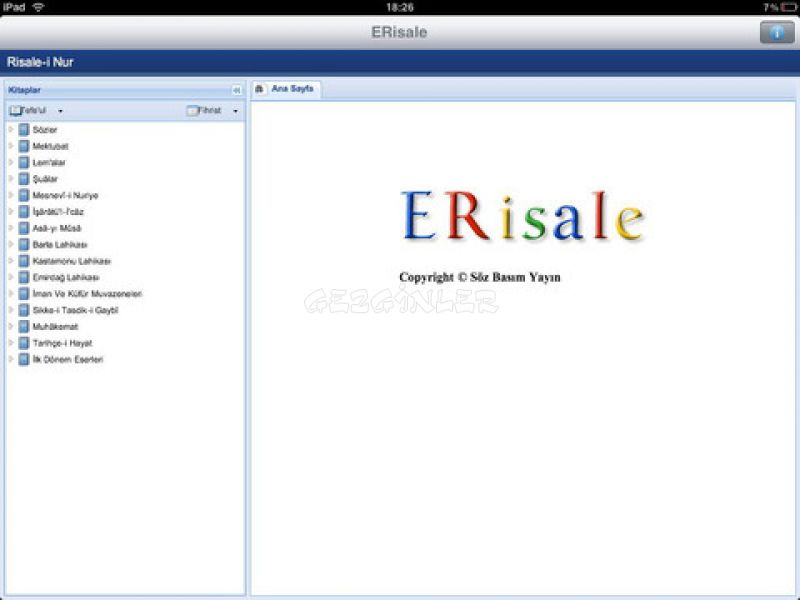Click the Kitaplar panel header title
The image size is (800, 600).
coord(24,90)
